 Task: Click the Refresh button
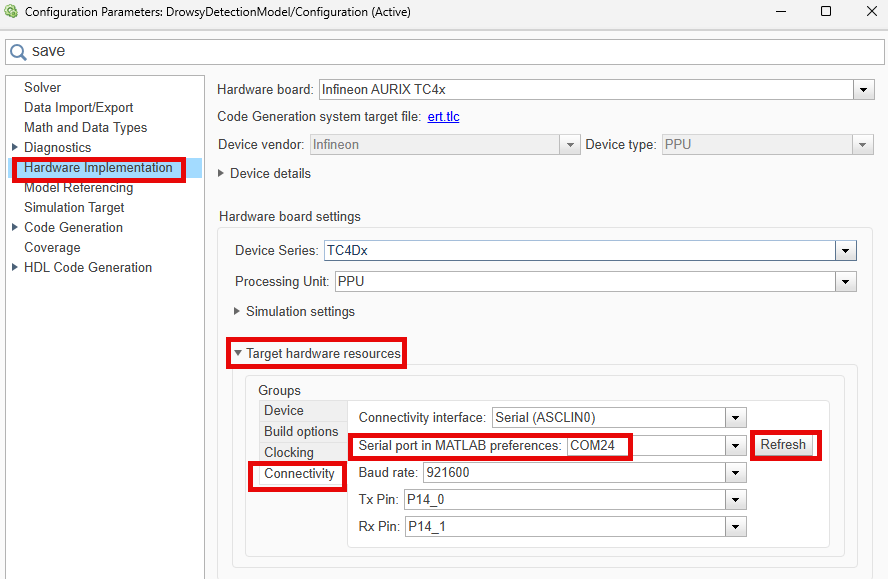[783, 445]
